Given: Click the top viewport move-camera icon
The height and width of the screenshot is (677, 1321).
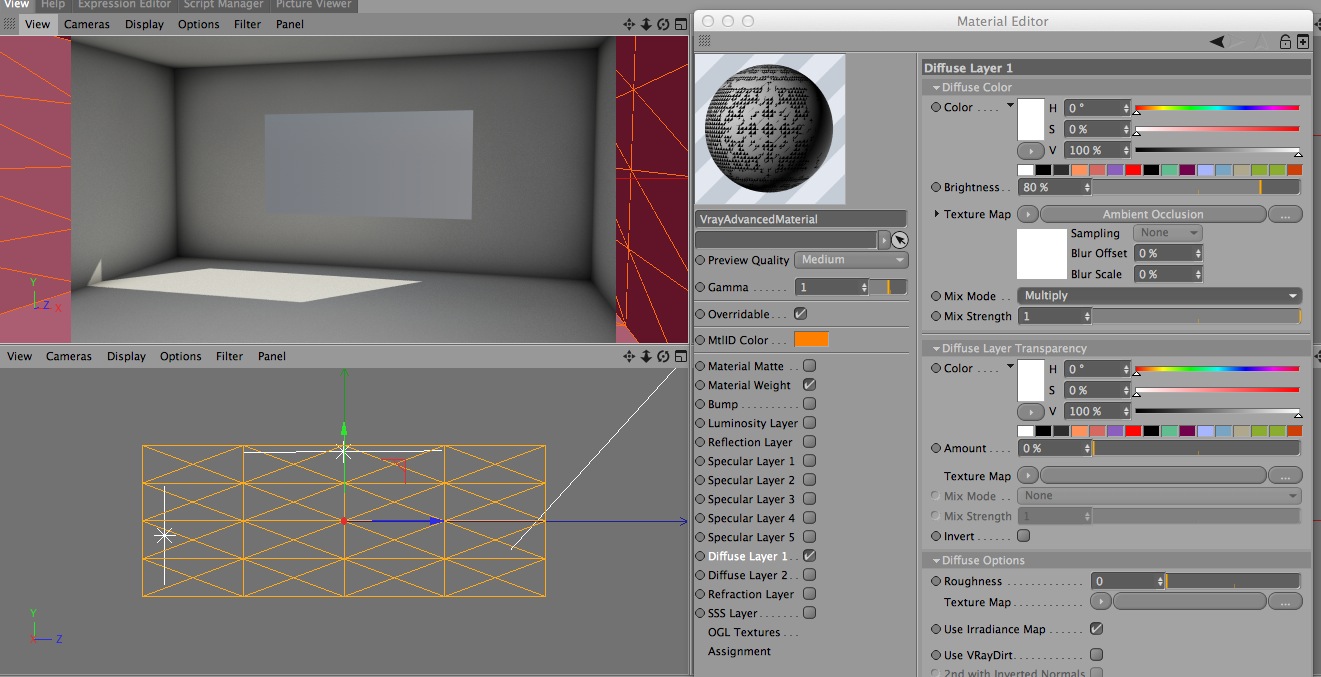Looking at the screenshot, I should pyautogui.click(x=629, y=24).
